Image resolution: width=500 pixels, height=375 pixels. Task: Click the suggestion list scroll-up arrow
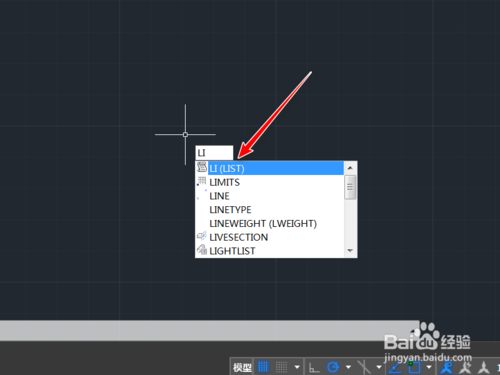tap(350, 168)
